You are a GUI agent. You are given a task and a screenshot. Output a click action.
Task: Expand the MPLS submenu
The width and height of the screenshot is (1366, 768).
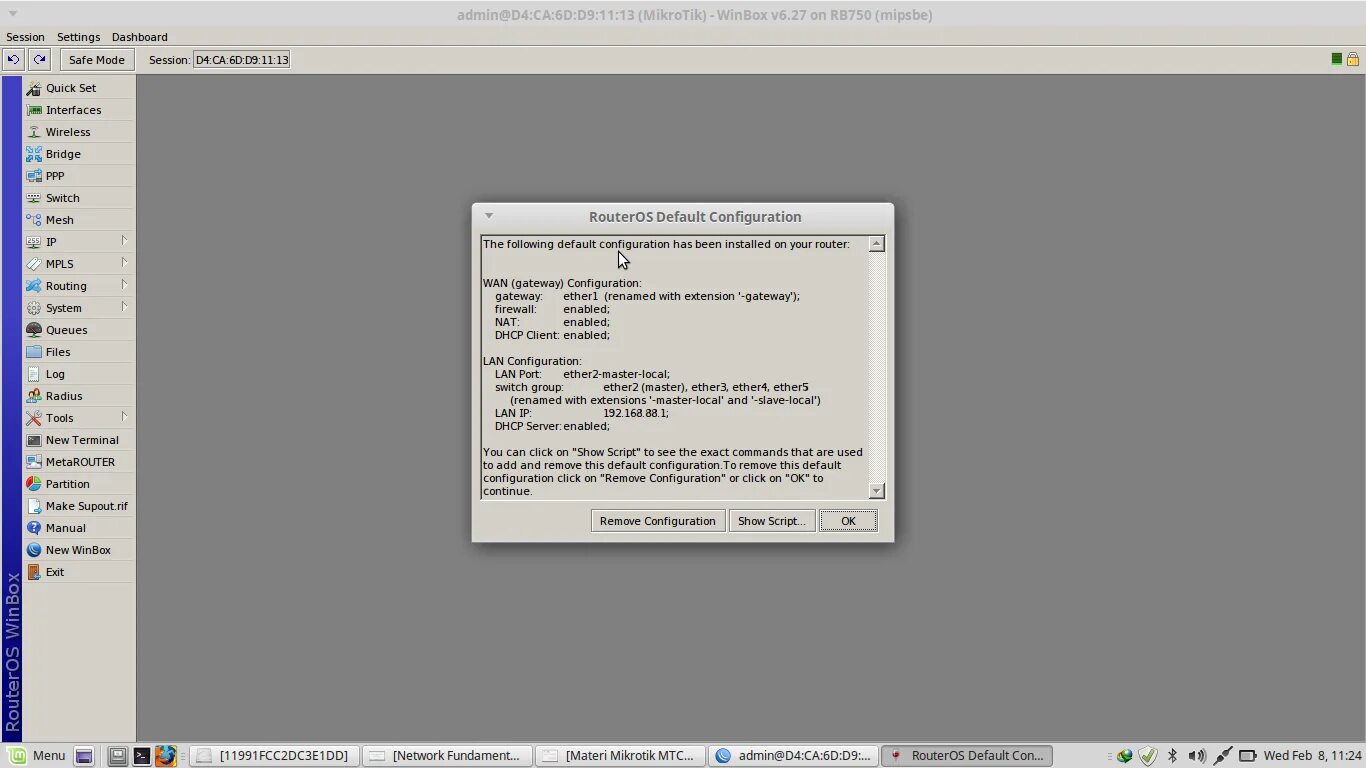[x=78, y=264]
